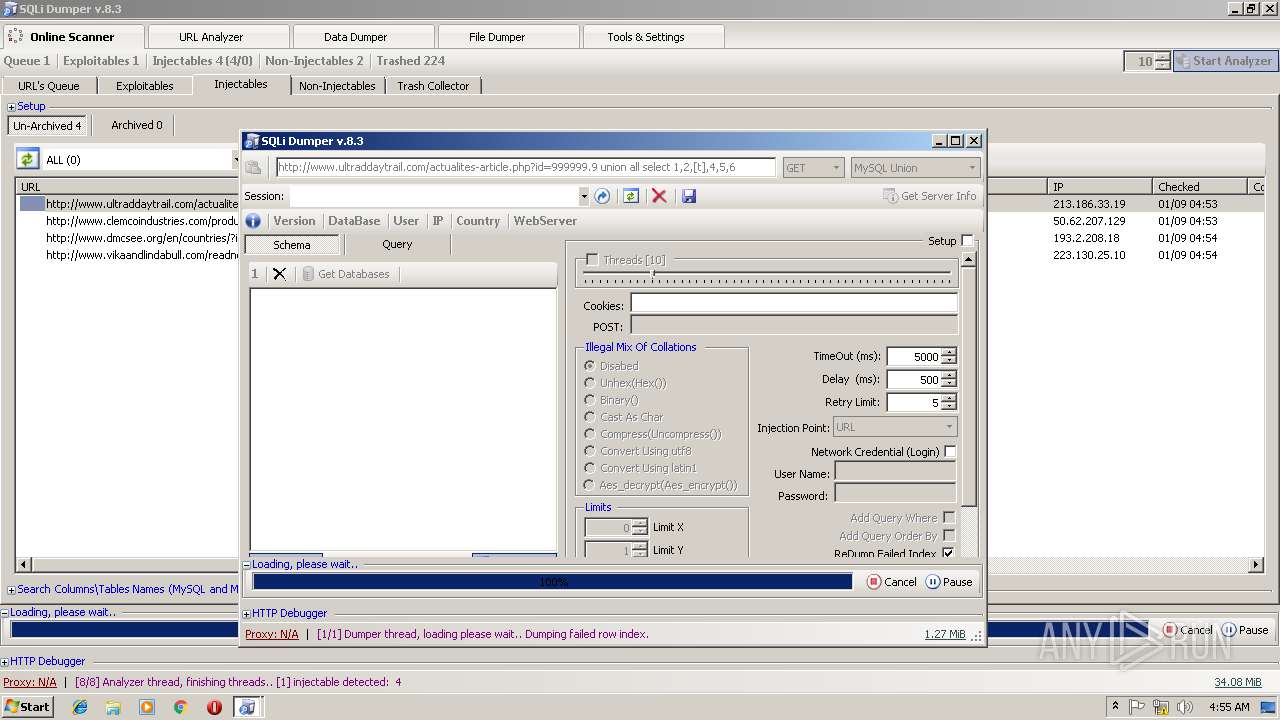This screenshot has width=1280, height=720.
Task: Click the Get Server Info button
Action: tap(930, 196)
